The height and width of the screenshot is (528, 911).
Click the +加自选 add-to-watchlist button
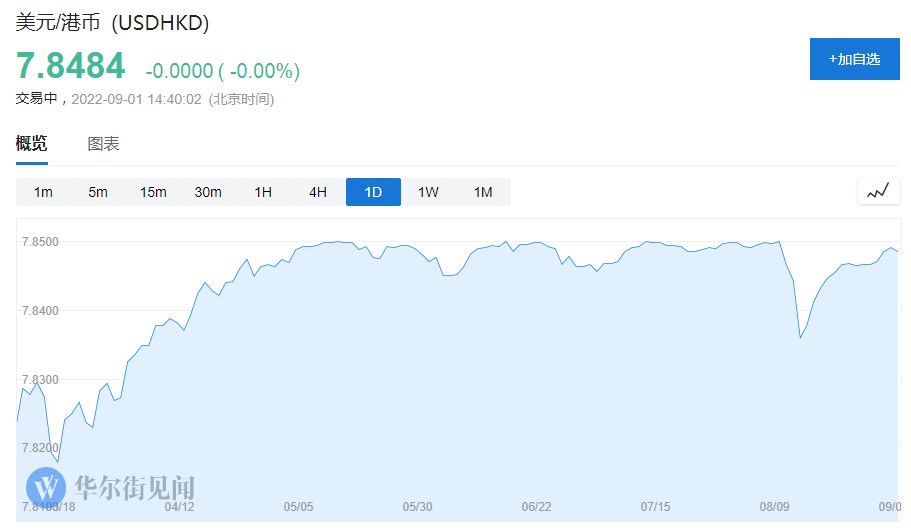[x=854, y=59]
